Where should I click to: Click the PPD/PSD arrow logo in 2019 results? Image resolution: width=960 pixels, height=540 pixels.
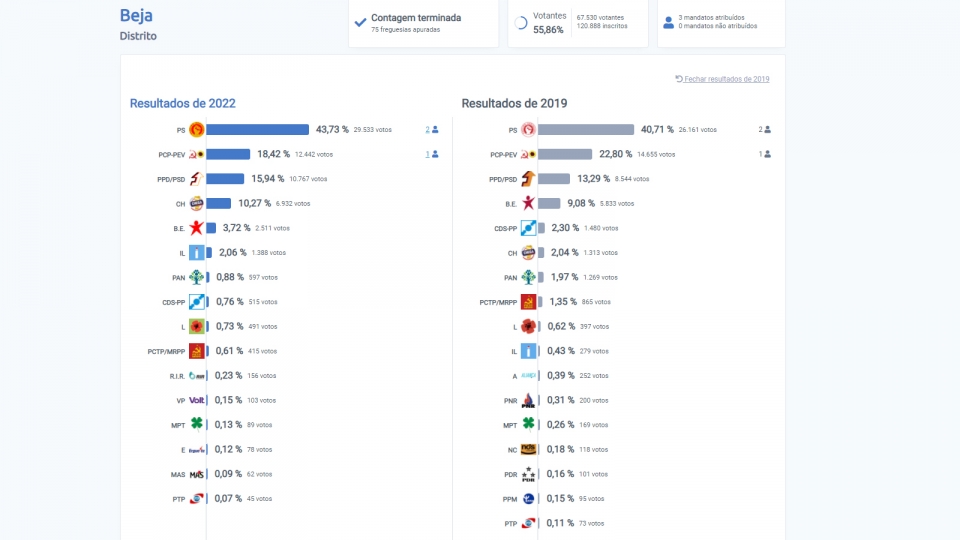click(x=528, y=179)
